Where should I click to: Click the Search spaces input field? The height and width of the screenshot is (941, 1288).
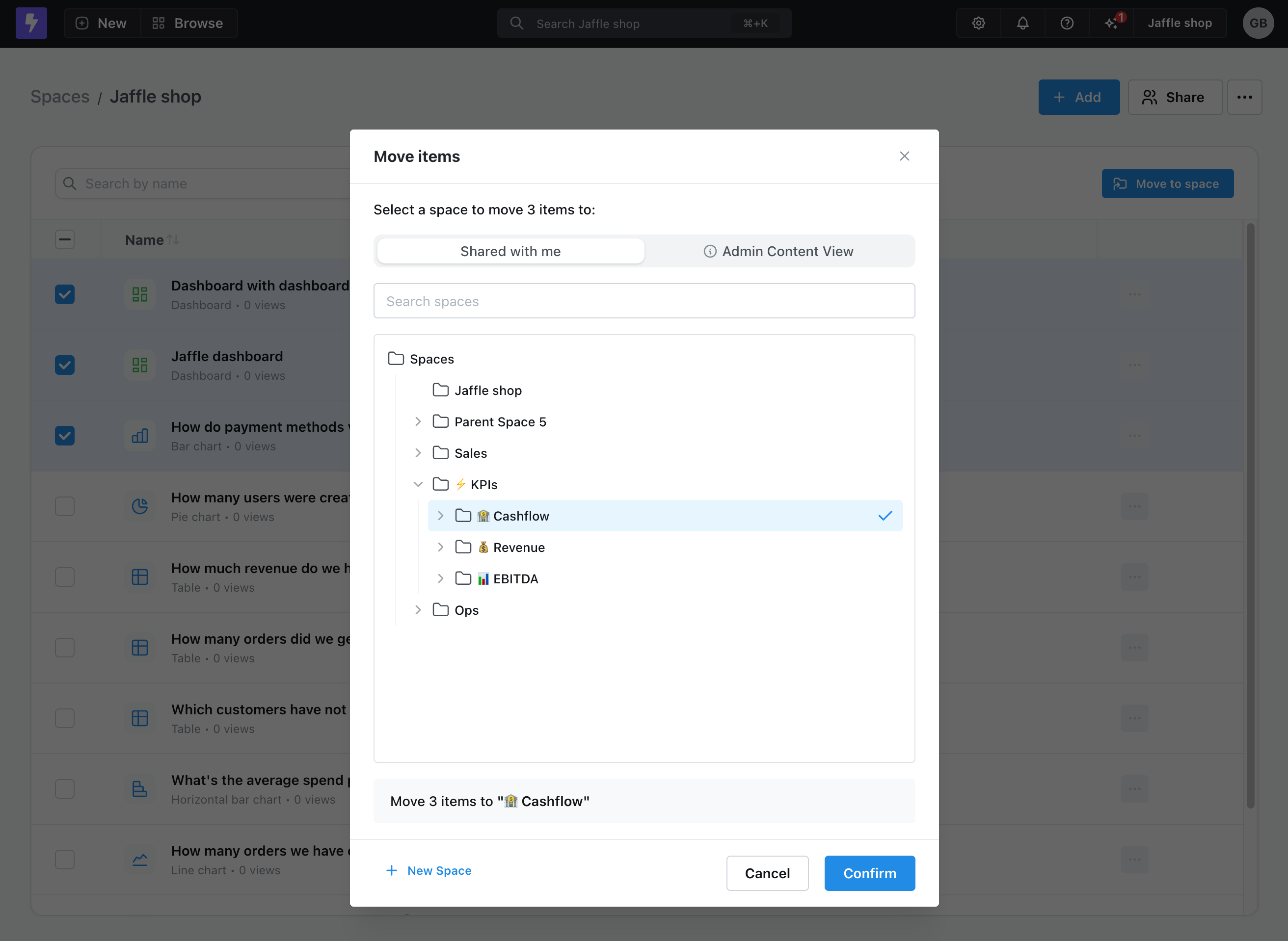[644, 301]
